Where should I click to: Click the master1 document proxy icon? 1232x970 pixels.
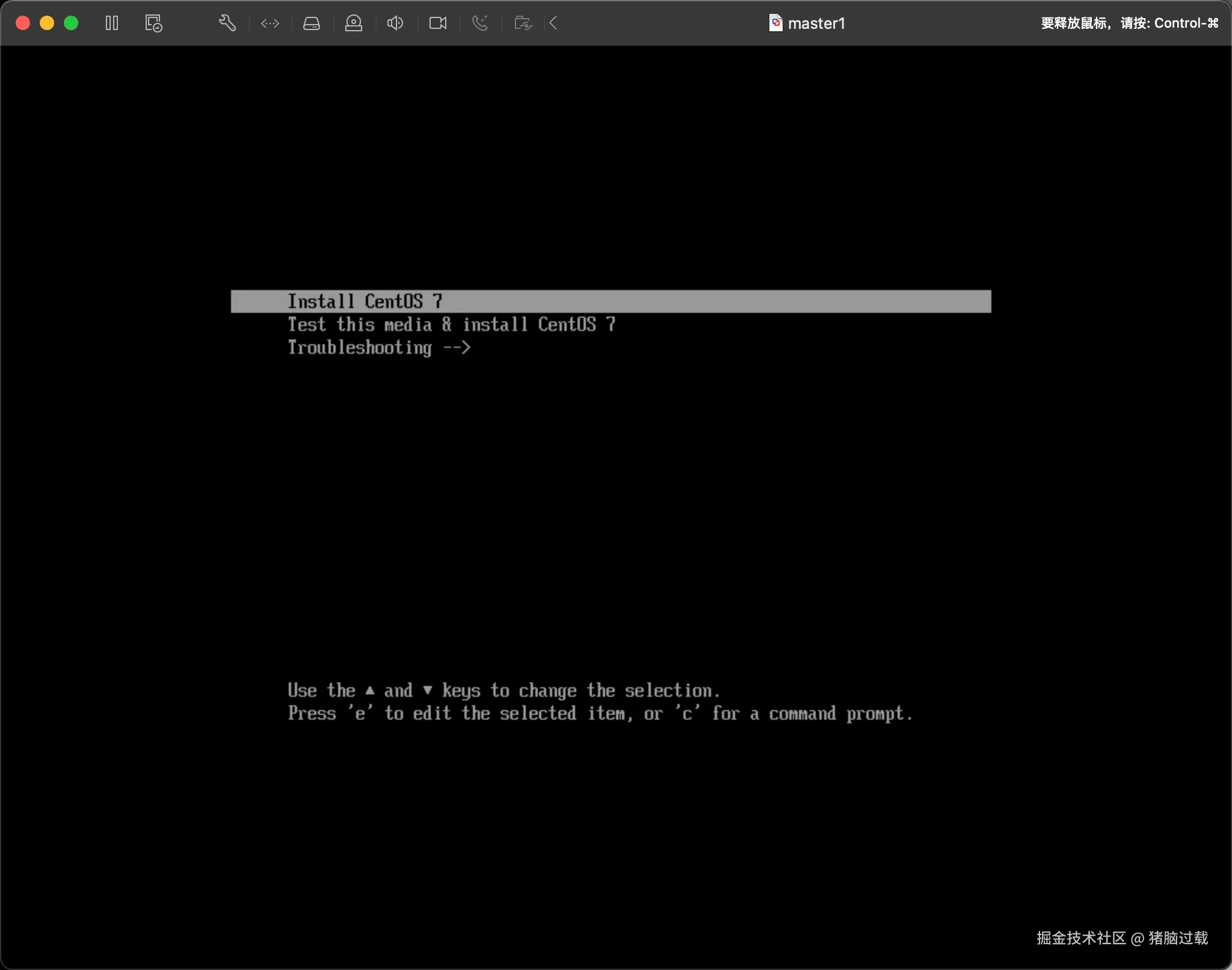(x=775, y=23)
